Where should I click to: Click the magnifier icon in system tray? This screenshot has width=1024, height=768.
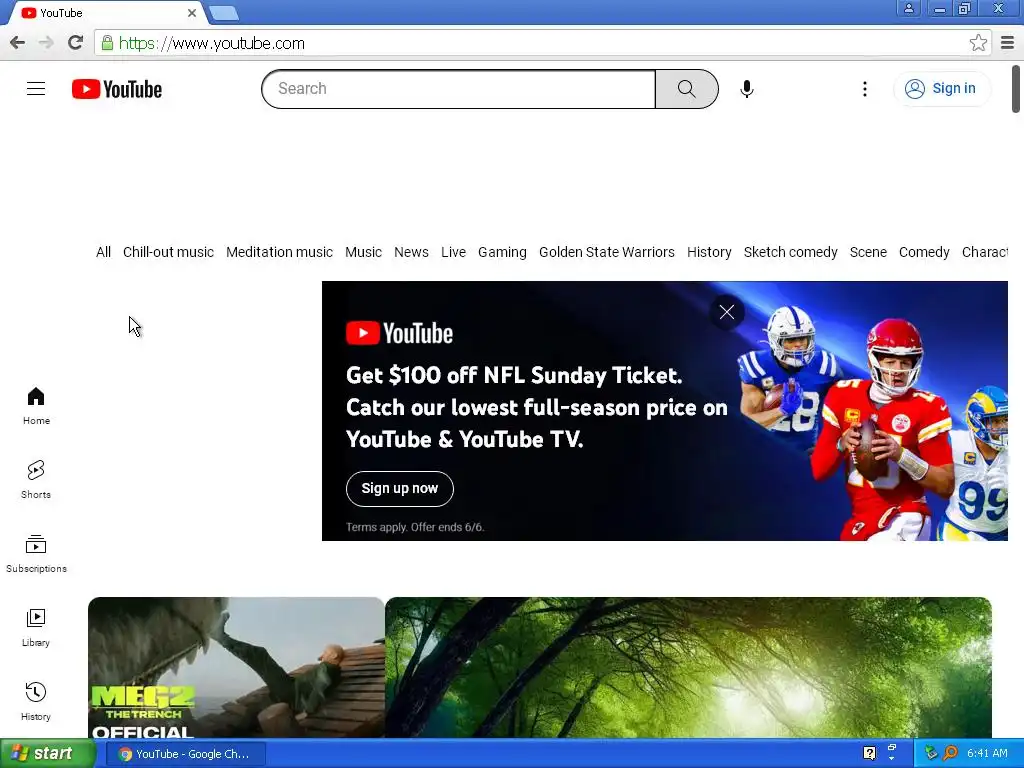tap(950, 754)
